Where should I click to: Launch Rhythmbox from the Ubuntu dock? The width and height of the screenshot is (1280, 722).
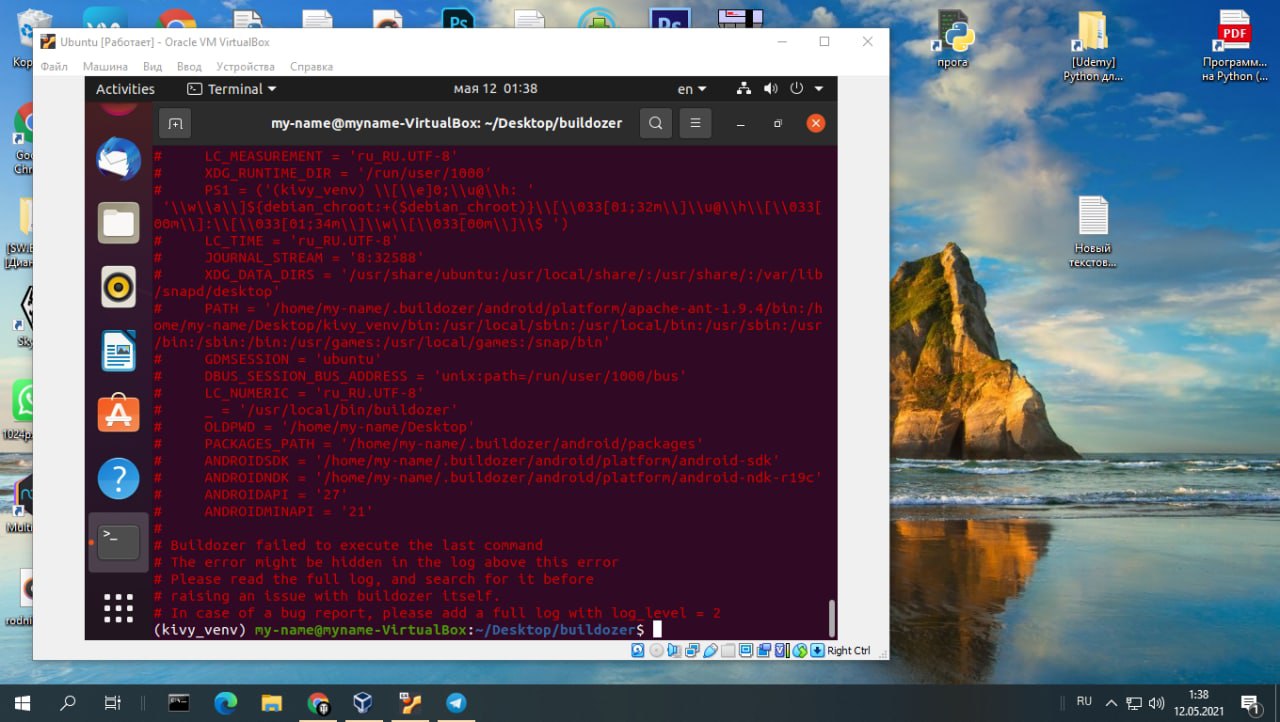click(118, 287)
